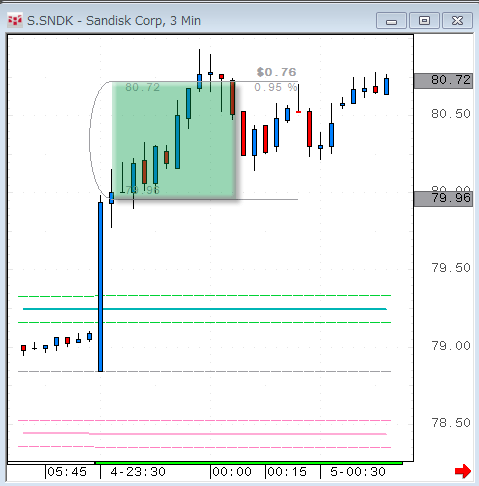Viewport: 479px width, 486px height.
Task: Maximize the Sandisk Corp chart window
Action: point(424,21)
